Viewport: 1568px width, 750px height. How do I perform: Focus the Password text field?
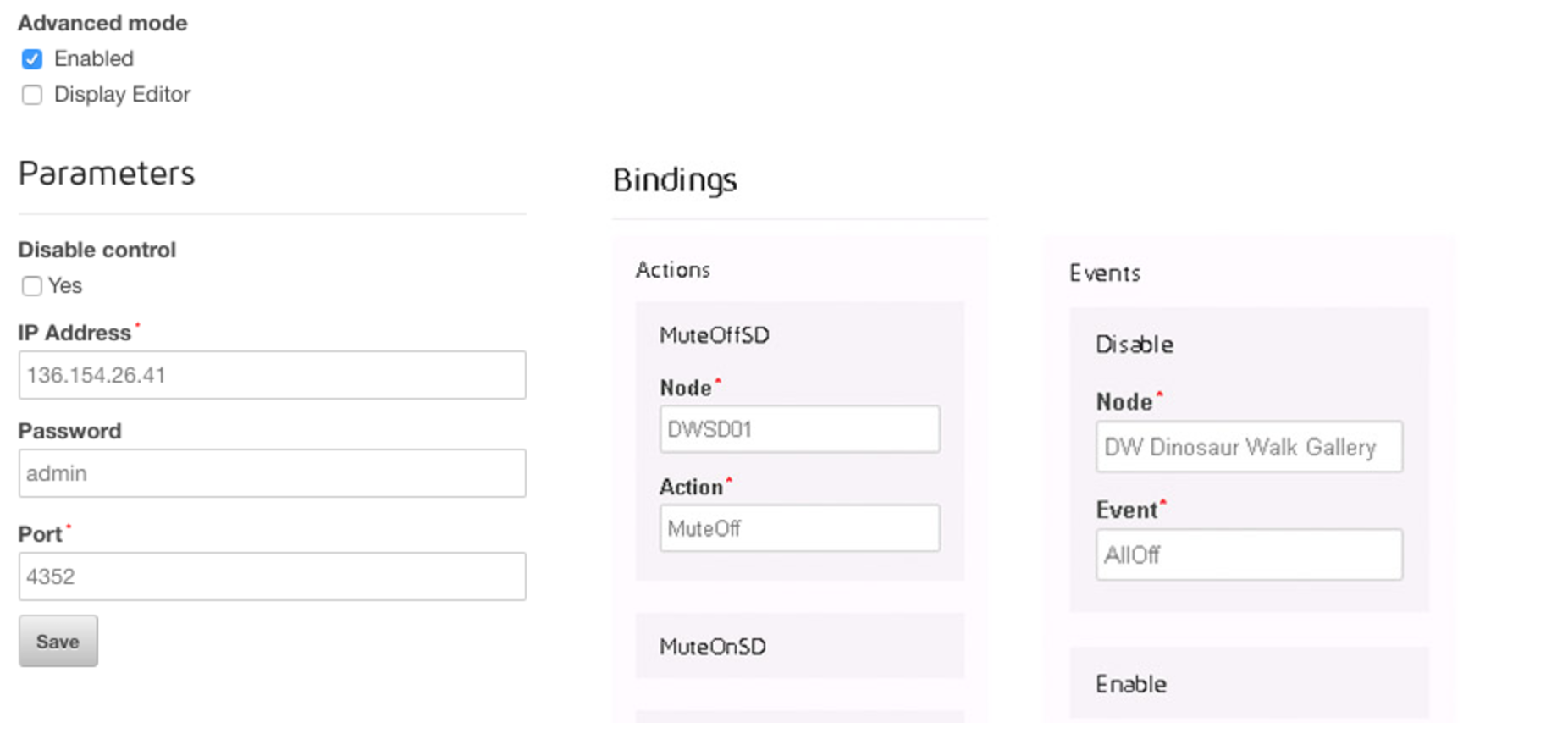[x=272, y=473]
